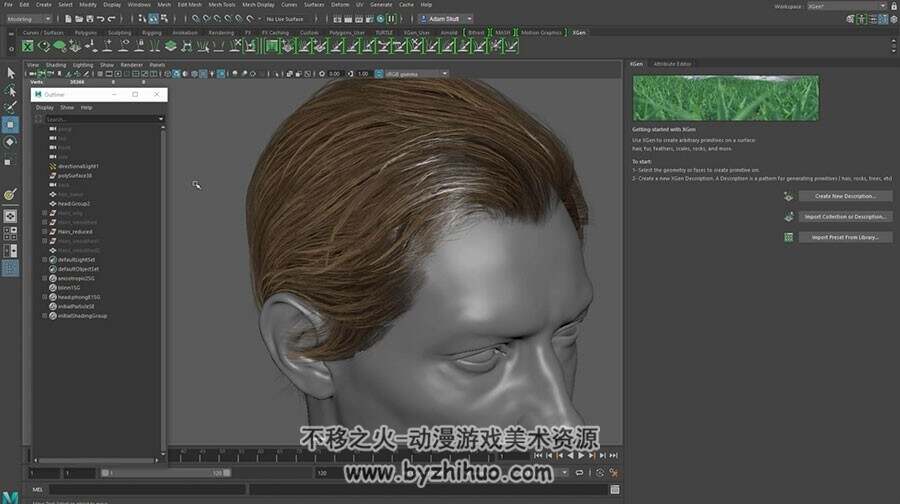Play the animation forward
The width and height of the screenshot is (900, 504).
[581, 455]
